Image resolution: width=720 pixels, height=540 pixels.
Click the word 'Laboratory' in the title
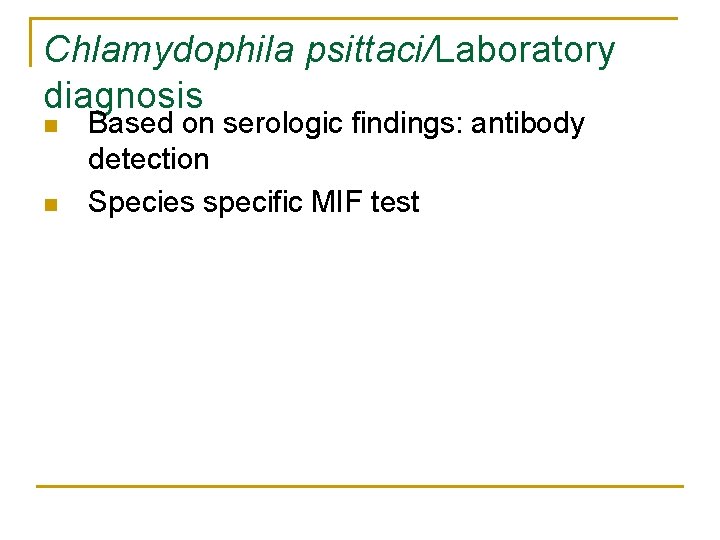[x=526, y=50]
